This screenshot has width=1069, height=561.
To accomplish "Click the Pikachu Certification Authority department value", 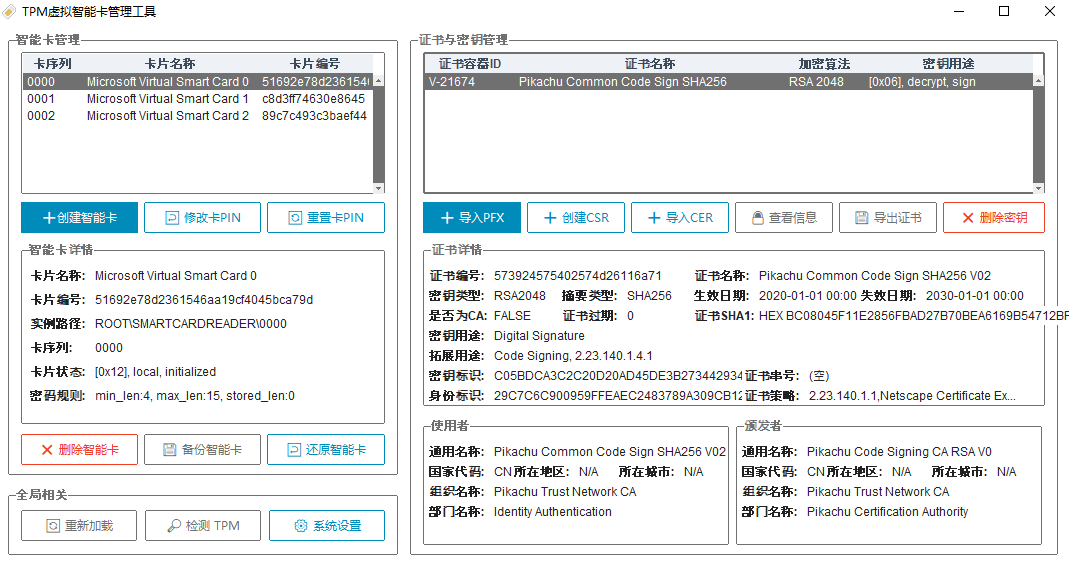I will point(888,512).
